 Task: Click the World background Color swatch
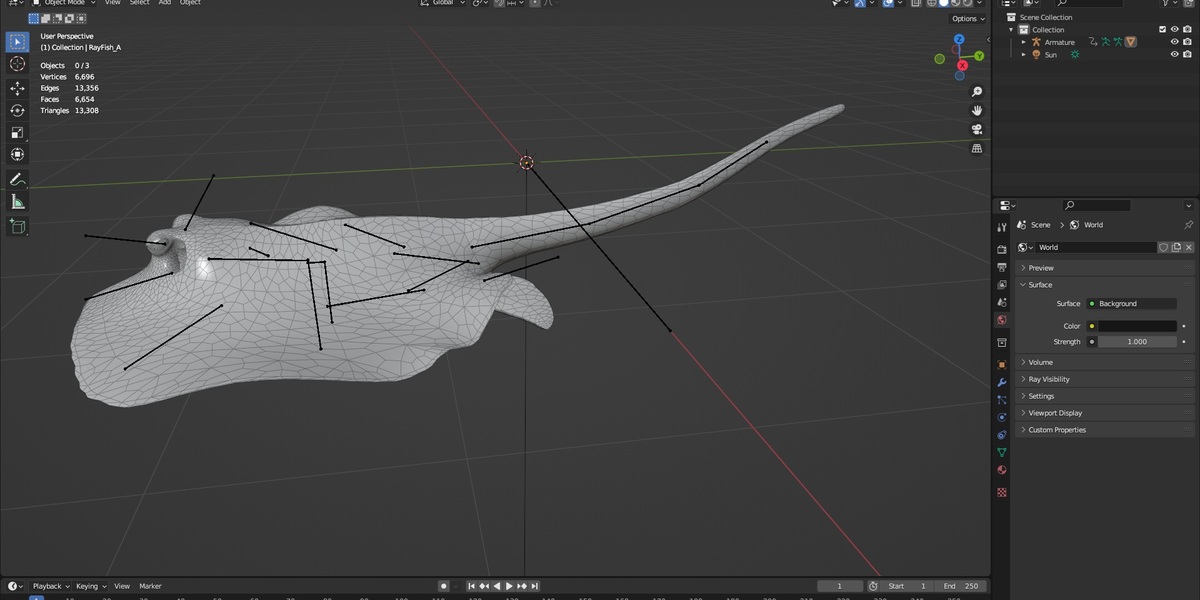[1137, 326]
